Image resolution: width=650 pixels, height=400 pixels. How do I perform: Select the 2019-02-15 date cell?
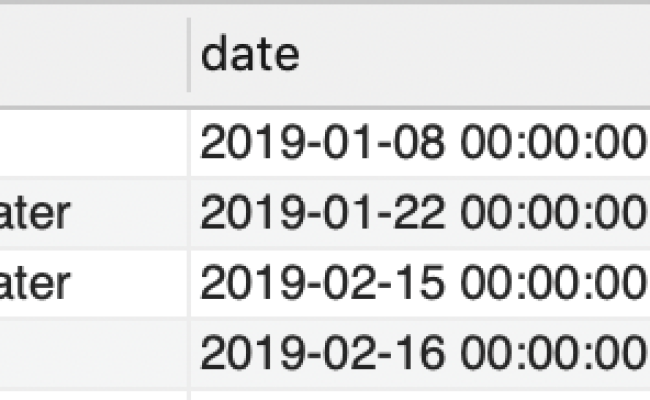pos(420,283)
